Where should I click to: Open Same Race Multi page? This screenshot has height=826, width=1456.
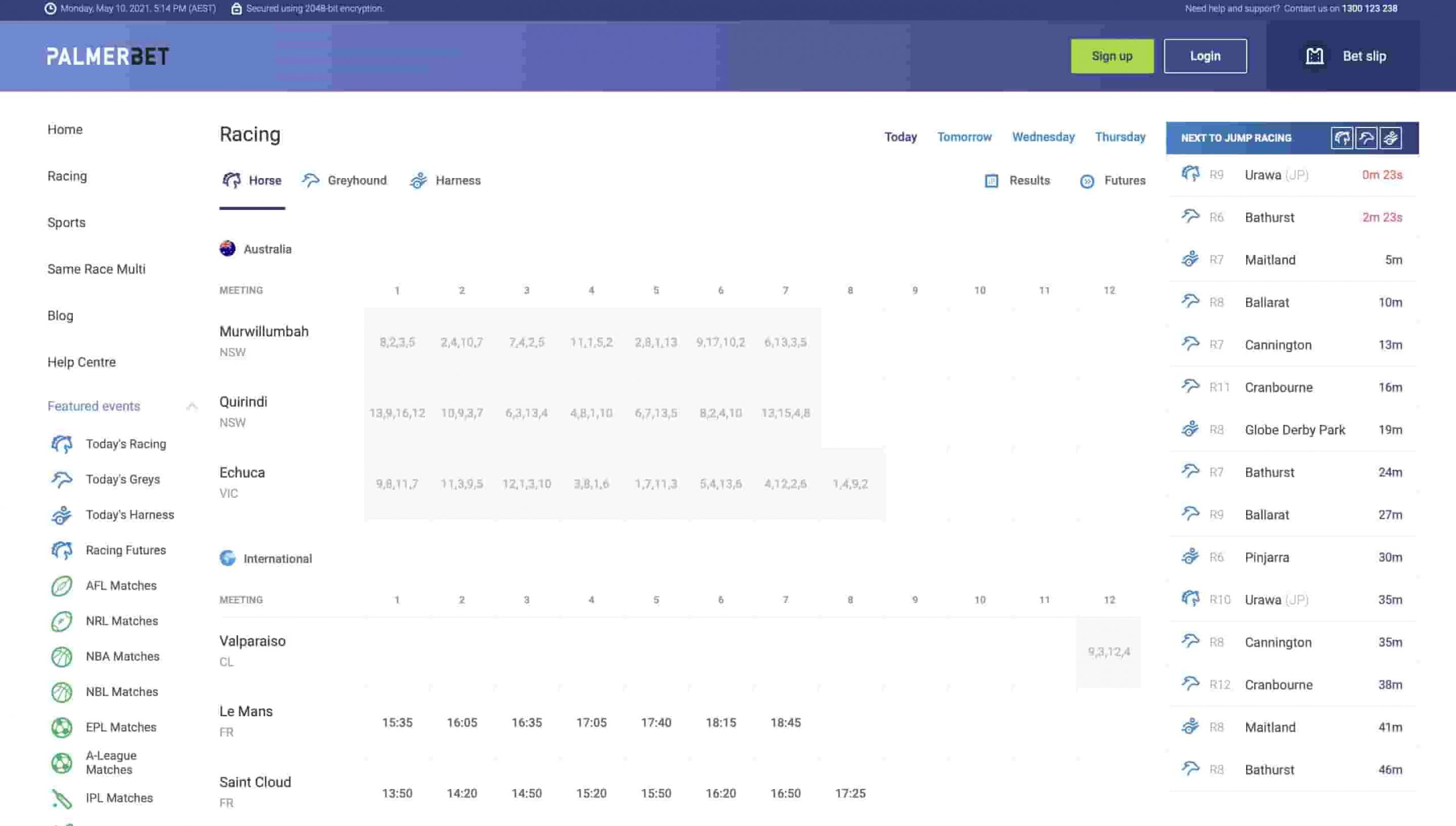pyautogui.click(x=96, y=269)
